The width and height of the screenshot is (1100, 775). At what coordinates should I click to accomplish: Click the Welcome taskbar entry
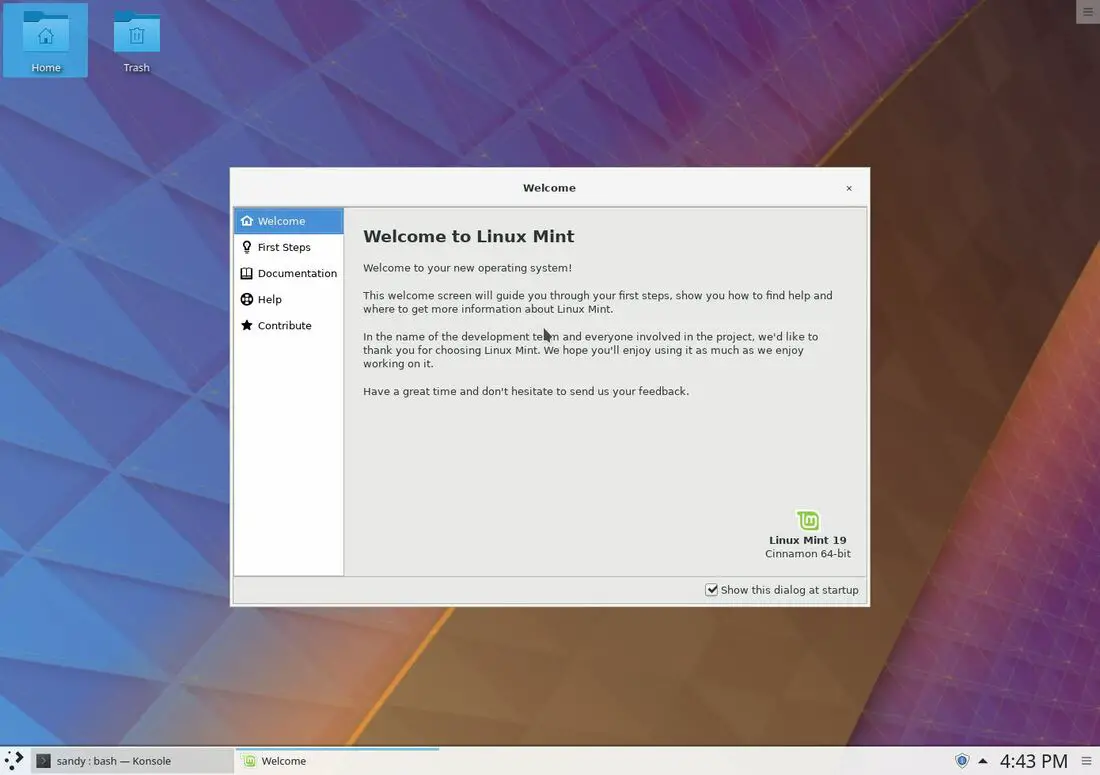337,761
